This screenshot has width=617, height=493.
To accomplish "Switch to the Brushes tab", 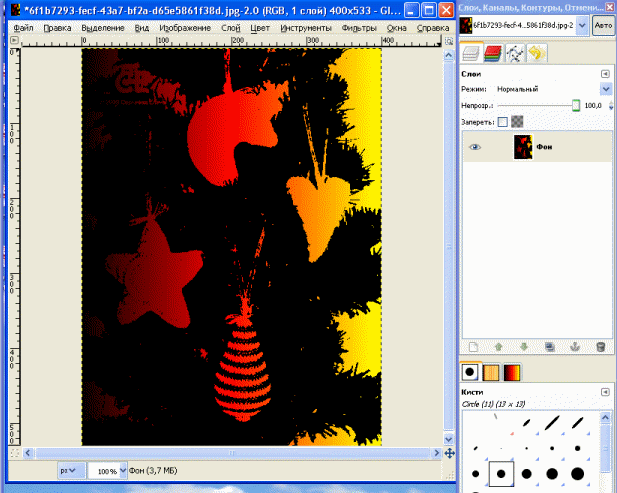I will [470, 372].
